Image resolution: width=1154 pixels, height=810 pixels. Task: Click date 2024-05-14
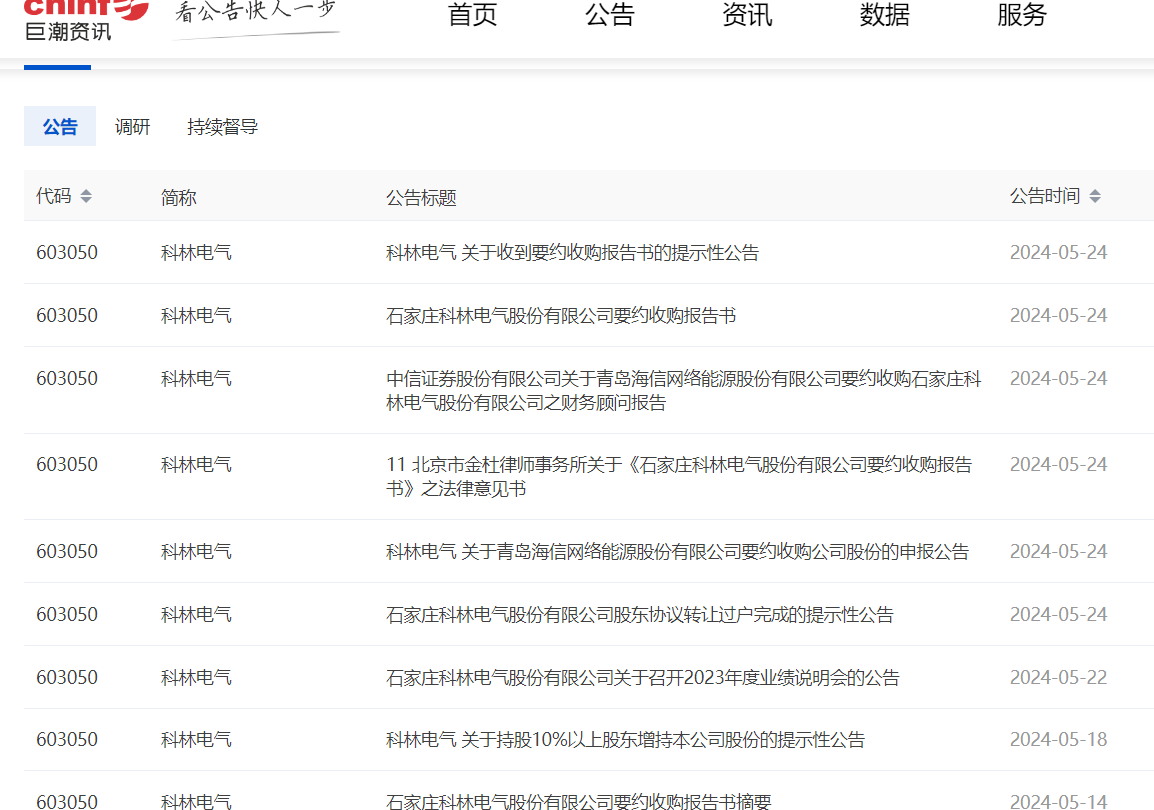[1058, 801]
